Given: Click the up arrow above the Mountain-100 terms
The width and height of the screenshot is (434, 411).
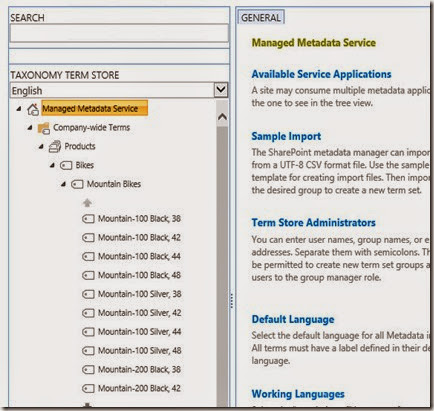Looking at the screenshot, I should 87,202.
